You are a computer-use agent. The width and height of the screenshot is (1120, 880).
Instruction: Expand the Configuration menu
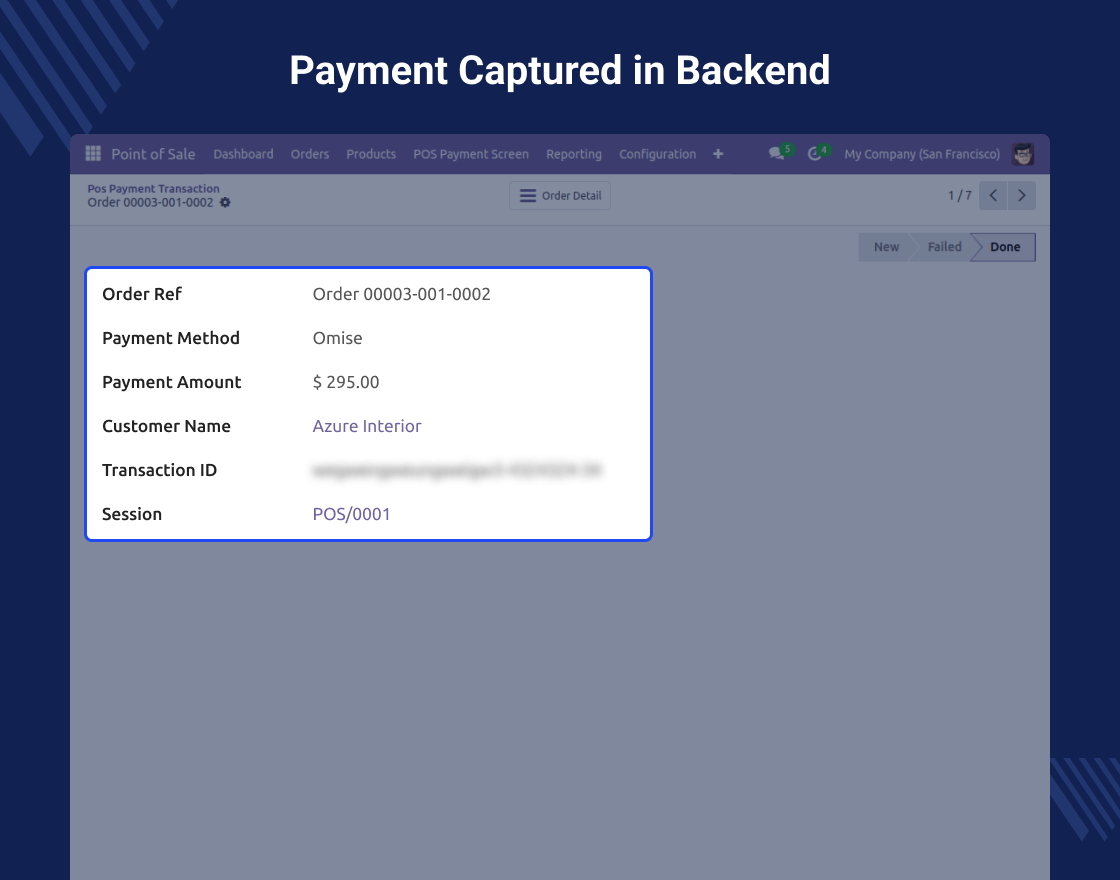point(657,154)
